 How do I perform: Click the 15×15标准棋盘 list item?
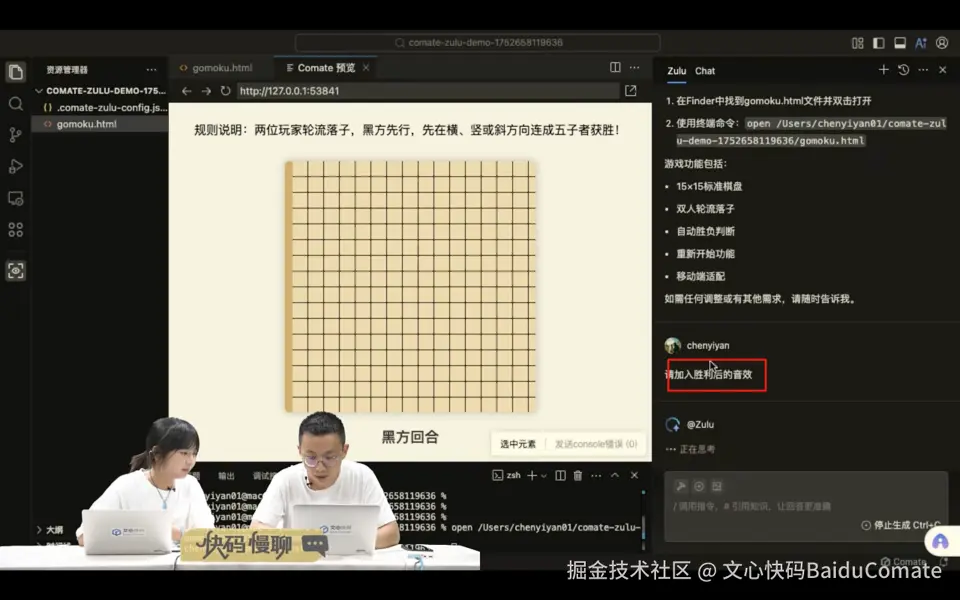(709, 187)
